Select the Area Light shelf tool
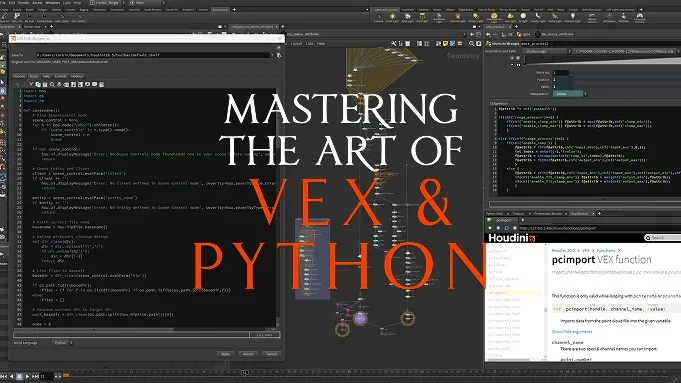Image resolution: width=681 pixels, height=383 pixels. (423, 17)
